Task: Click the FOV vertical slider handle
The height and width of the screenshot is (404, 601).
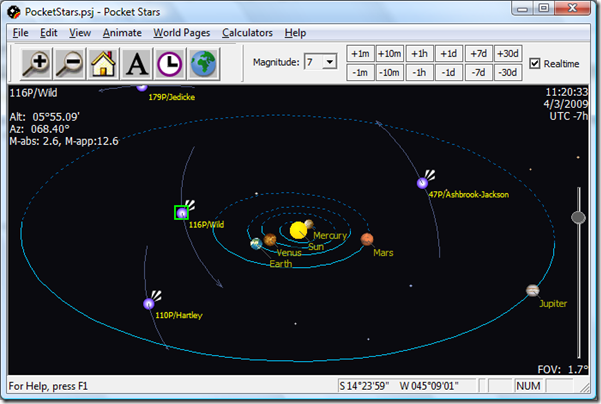Action: 578,217
